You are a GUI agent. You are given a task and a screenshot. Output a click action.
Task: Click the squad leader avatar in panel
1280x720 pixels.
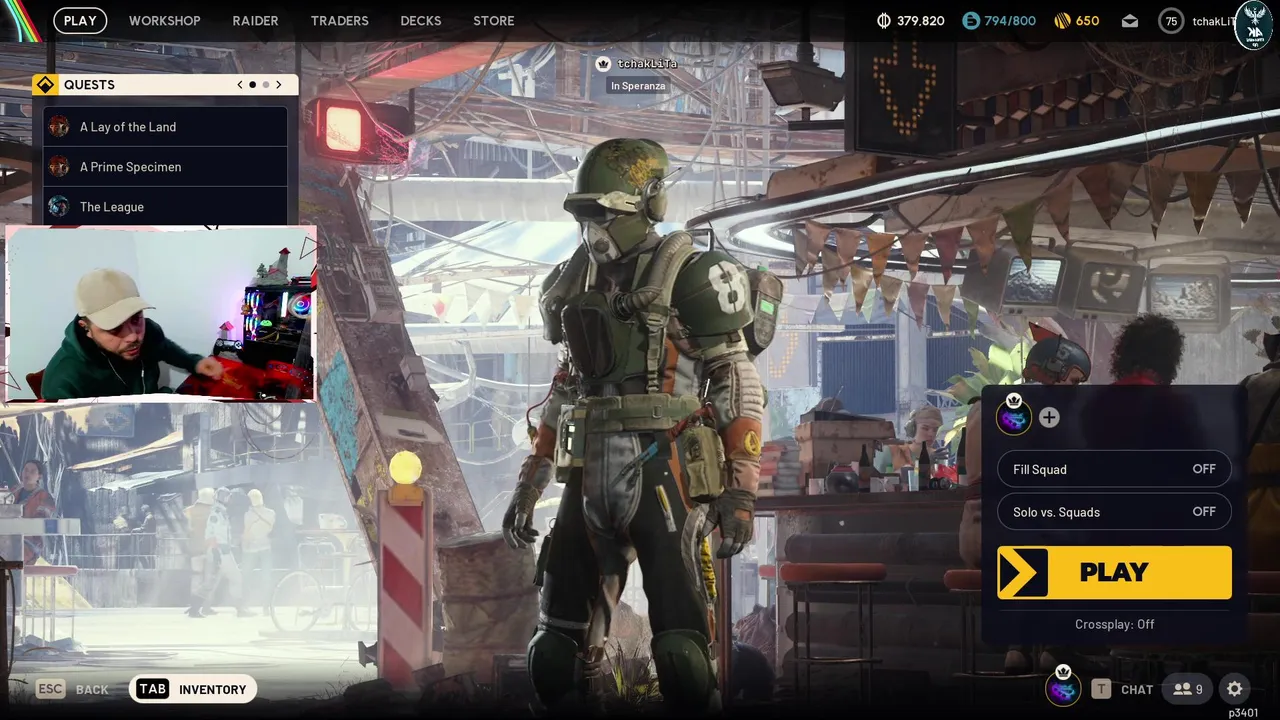point(1014,416)
